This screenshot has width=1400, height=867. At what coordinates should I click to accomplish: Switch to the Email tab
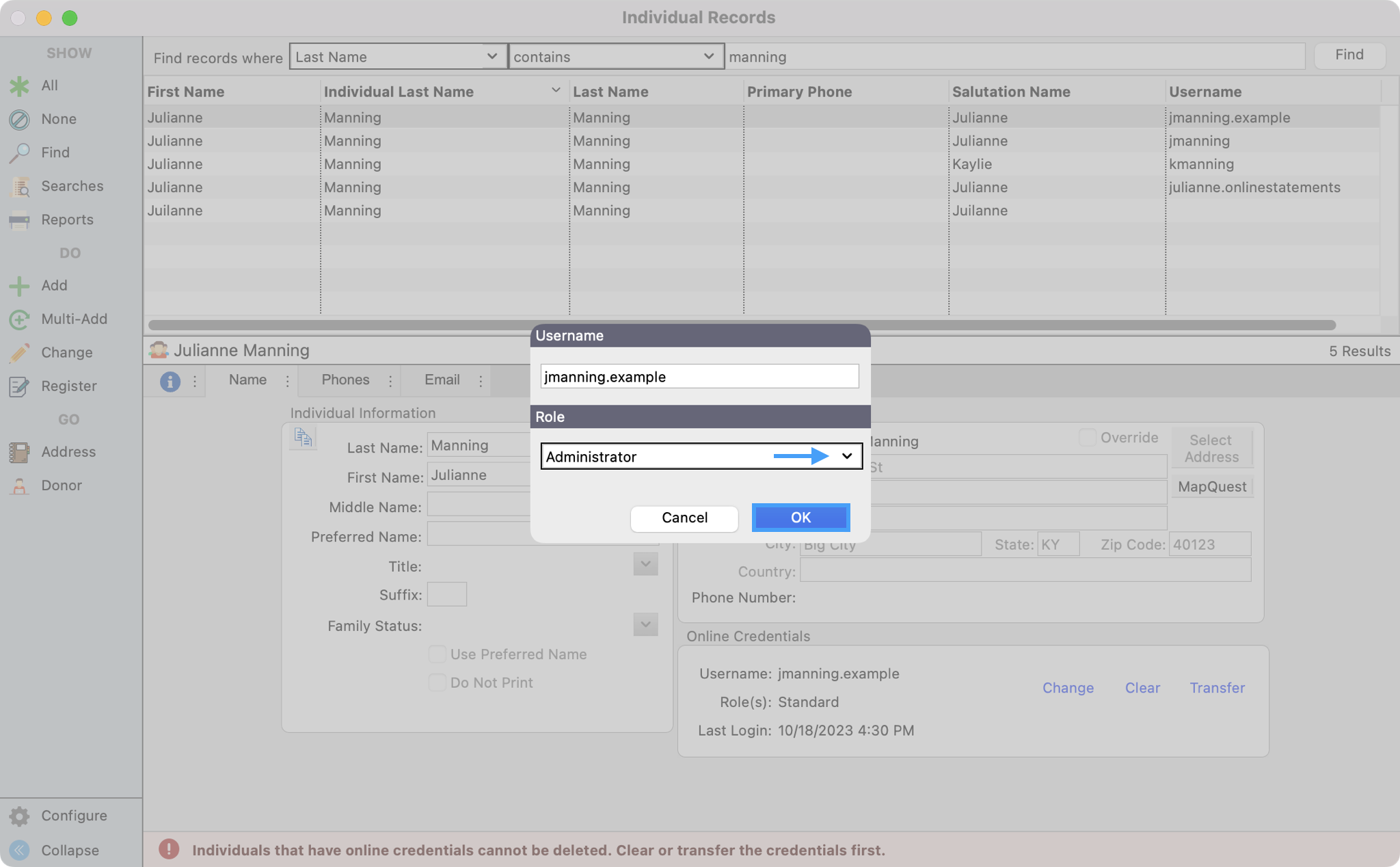point(442,379)
